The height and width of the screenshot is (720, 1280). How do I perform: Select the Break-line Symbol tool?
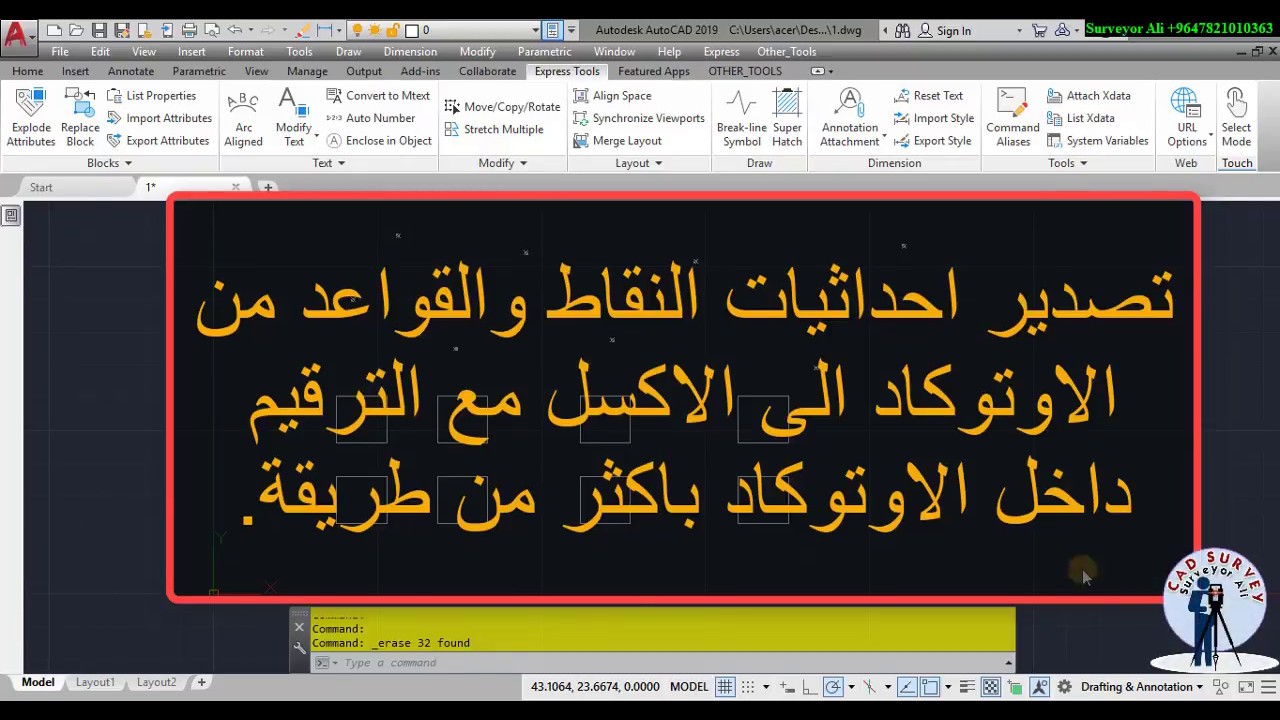tap(741, 118)
